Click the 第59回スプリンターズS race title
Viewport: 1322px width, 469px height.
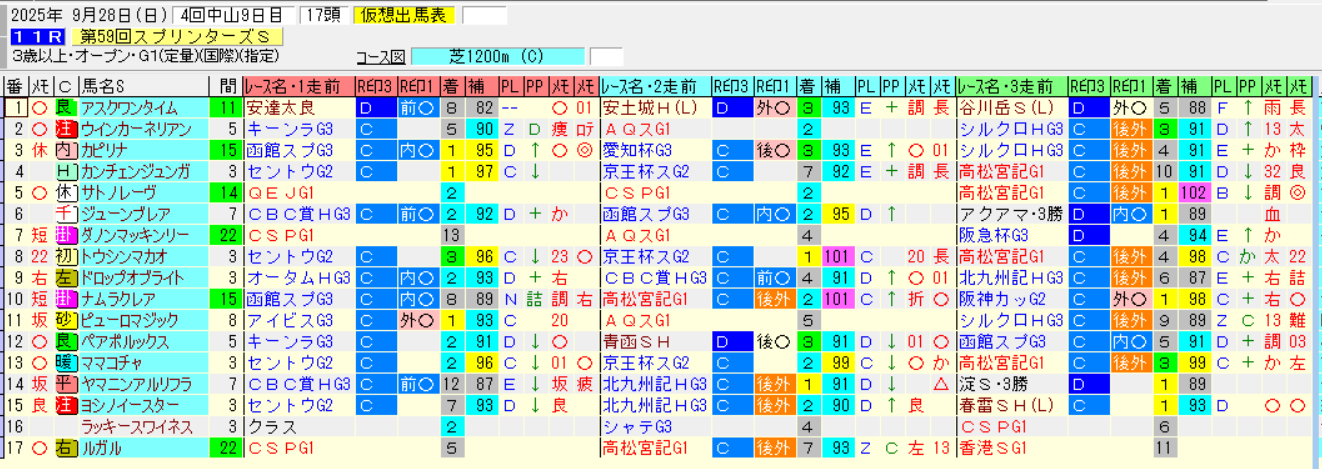click(x=177, y=37)
